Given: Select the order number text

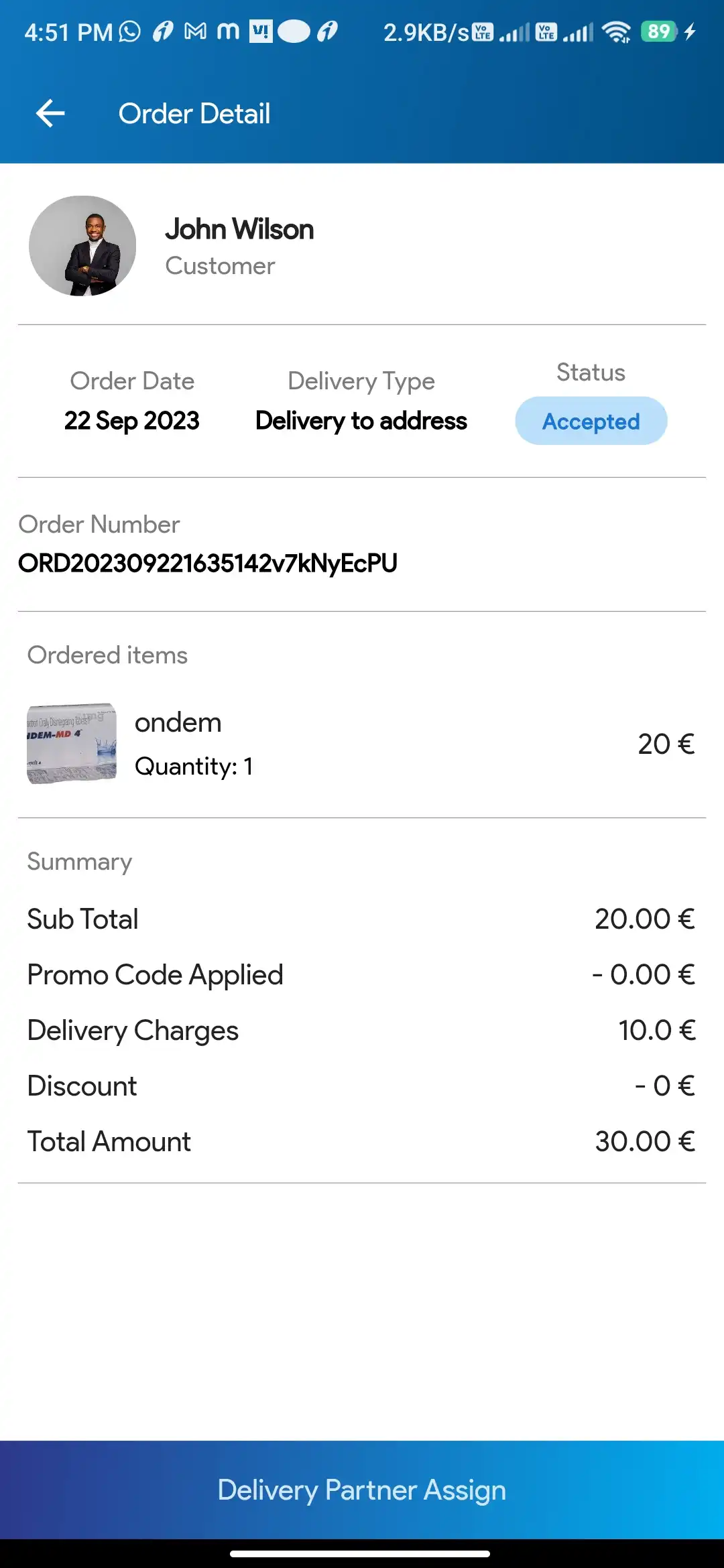Looking at the screenshot, I should 208,564.
